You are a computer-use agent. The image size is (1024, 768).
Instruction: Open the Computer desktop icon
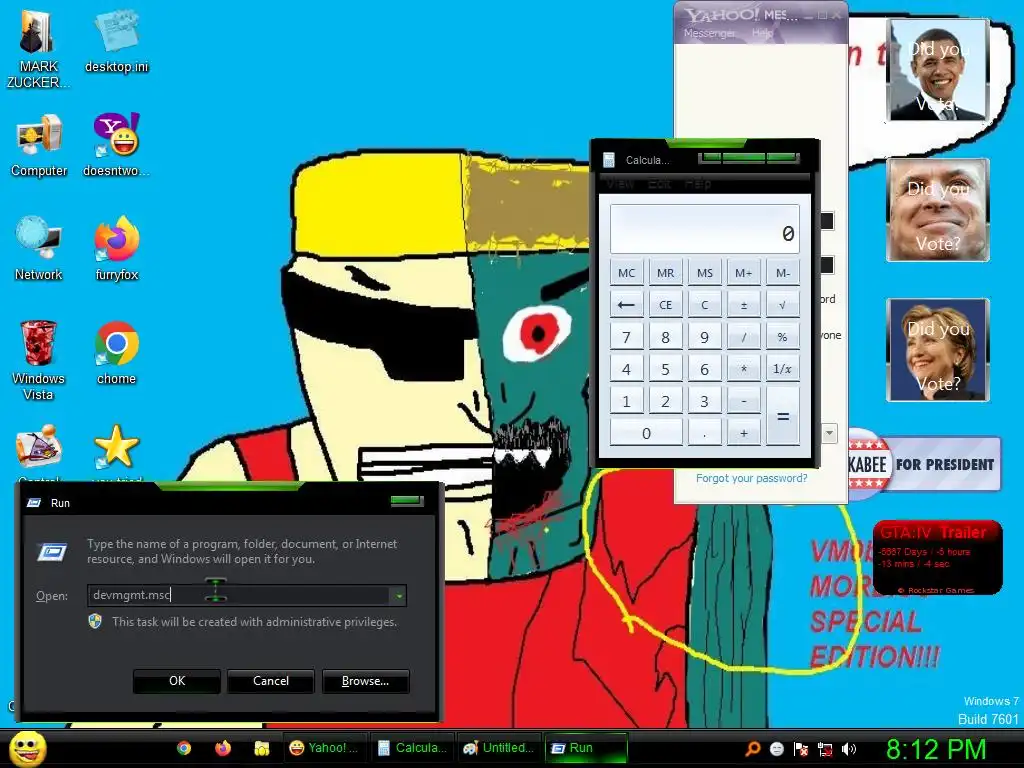[39, 145]
